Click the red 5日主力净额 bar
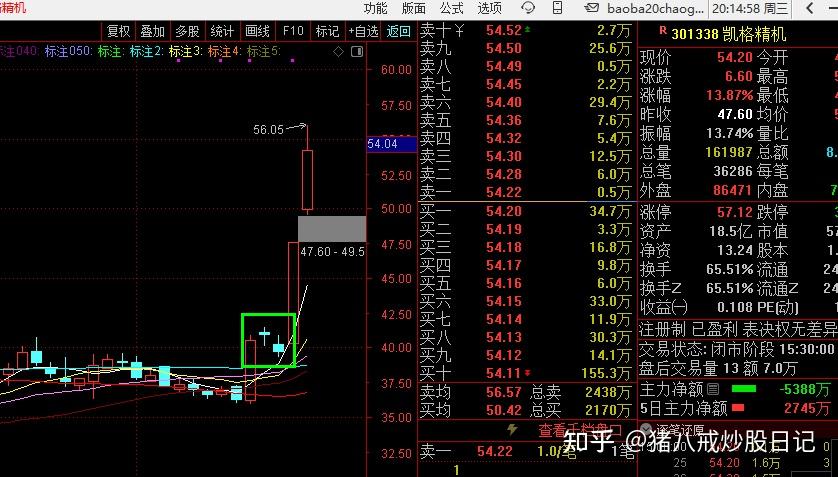 738,408
